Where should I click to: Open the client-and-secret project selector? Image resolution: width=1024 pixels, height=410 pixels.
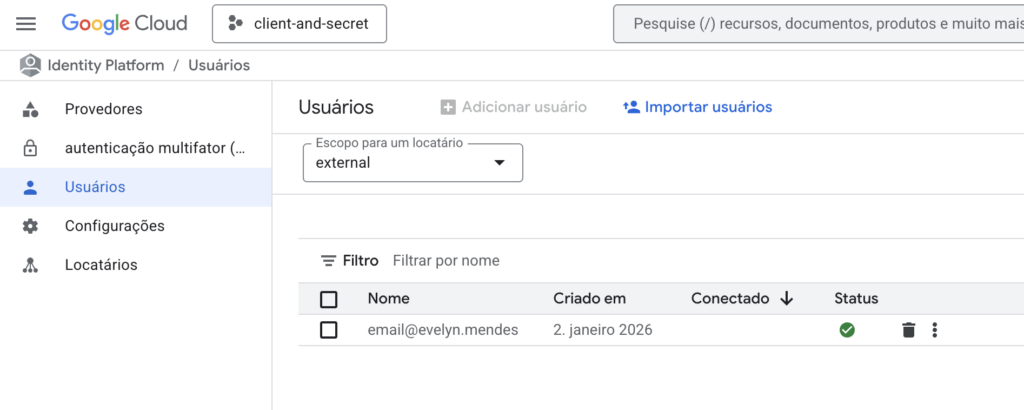(299, 24)
